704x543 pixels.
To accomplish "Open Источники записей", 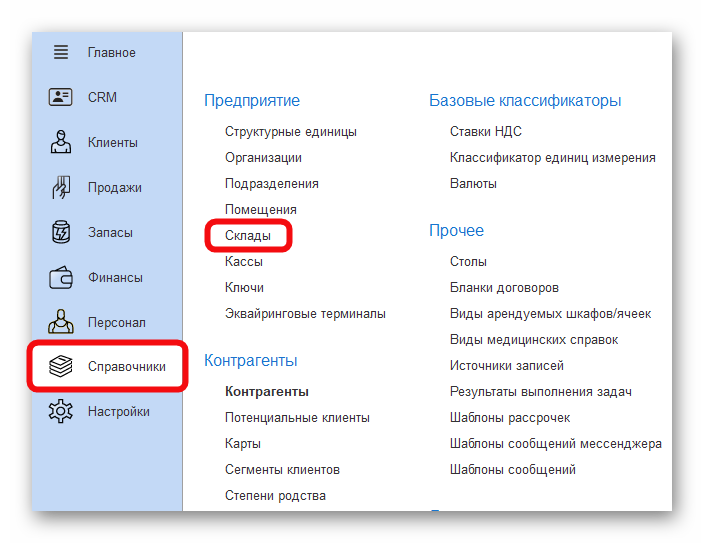I will click(x=506, y=366).
